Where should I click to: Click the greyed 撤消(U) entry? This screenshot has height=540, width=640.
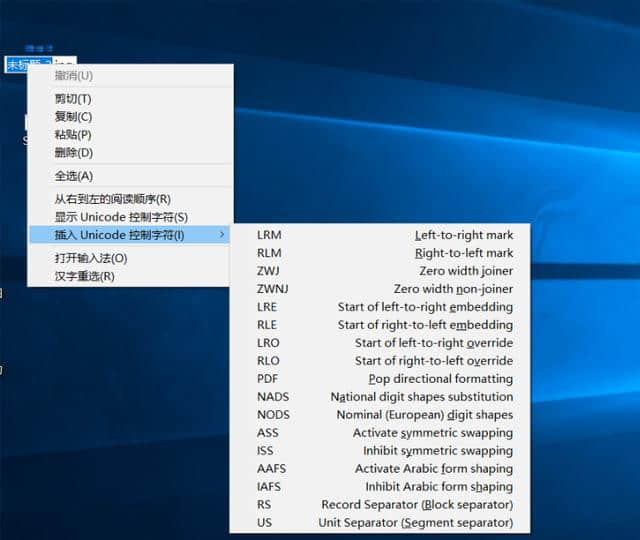pos(130,76)
